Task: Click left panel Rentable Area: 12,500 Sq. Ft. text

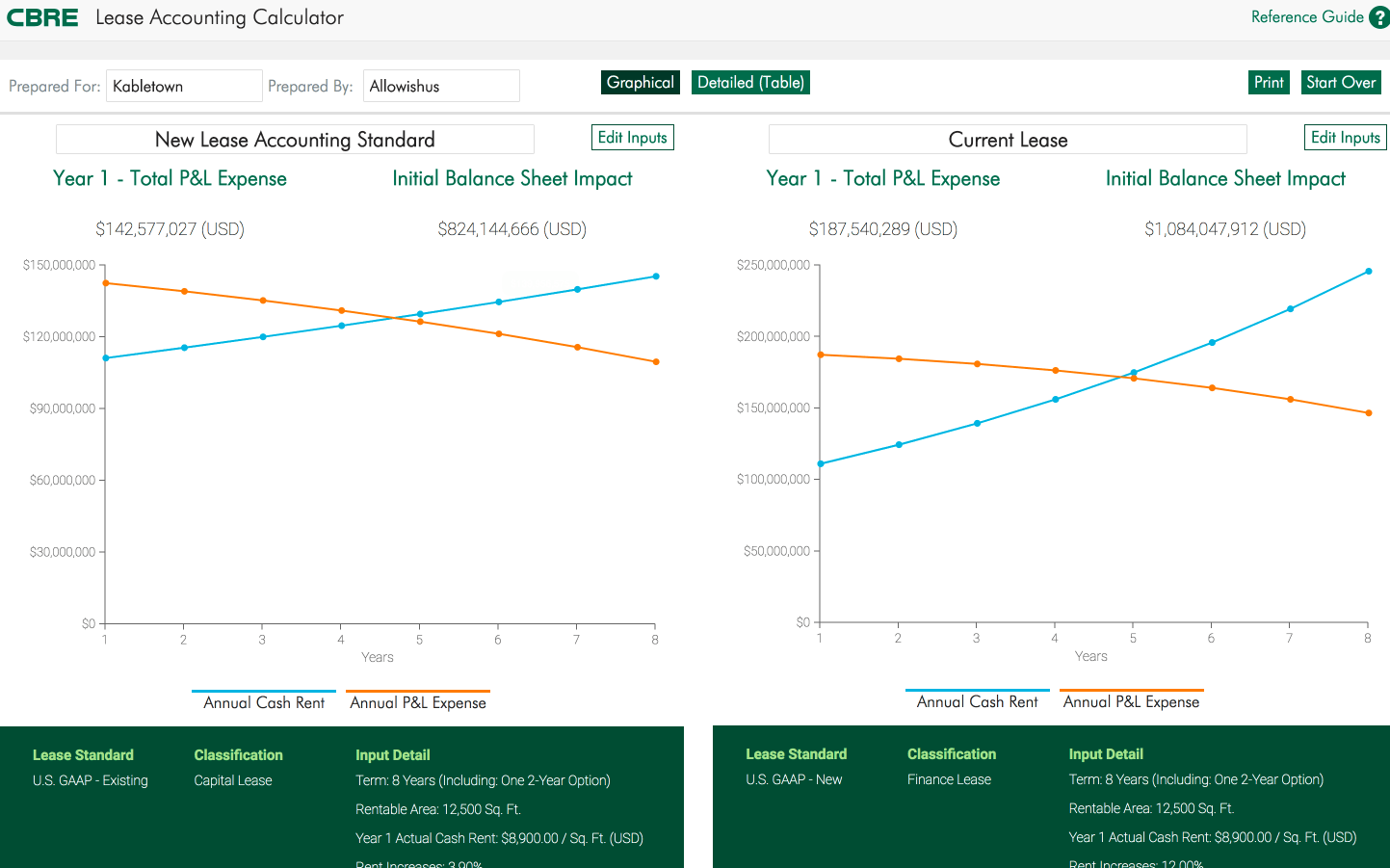Action: [x=438, y=809]
